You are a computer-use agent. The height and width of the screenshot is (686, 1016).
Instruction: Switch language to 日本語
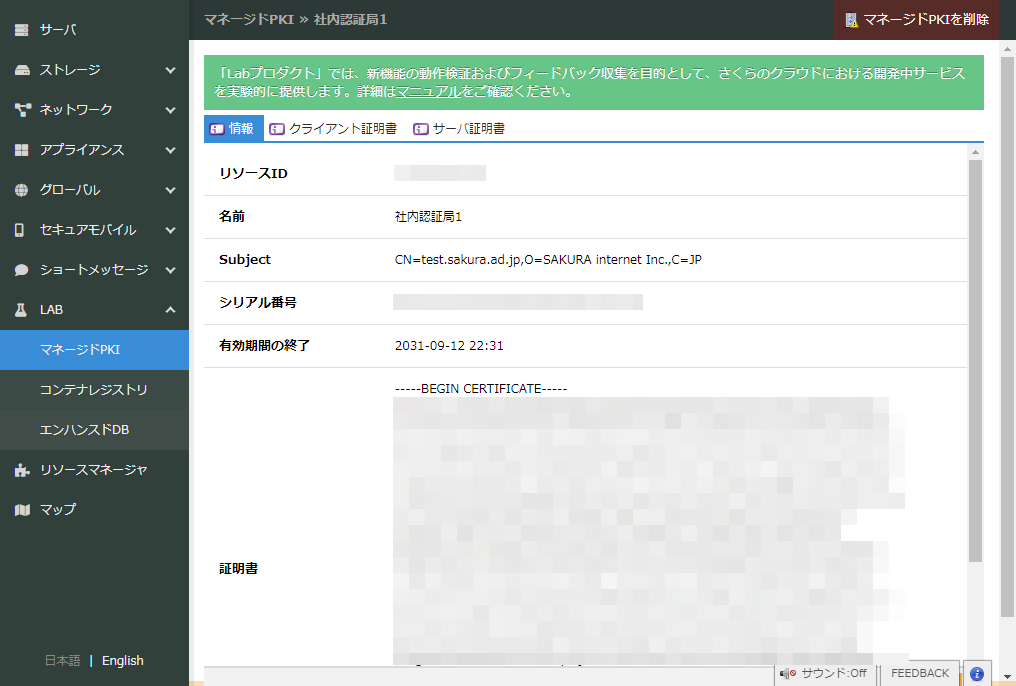click(62, 661)
